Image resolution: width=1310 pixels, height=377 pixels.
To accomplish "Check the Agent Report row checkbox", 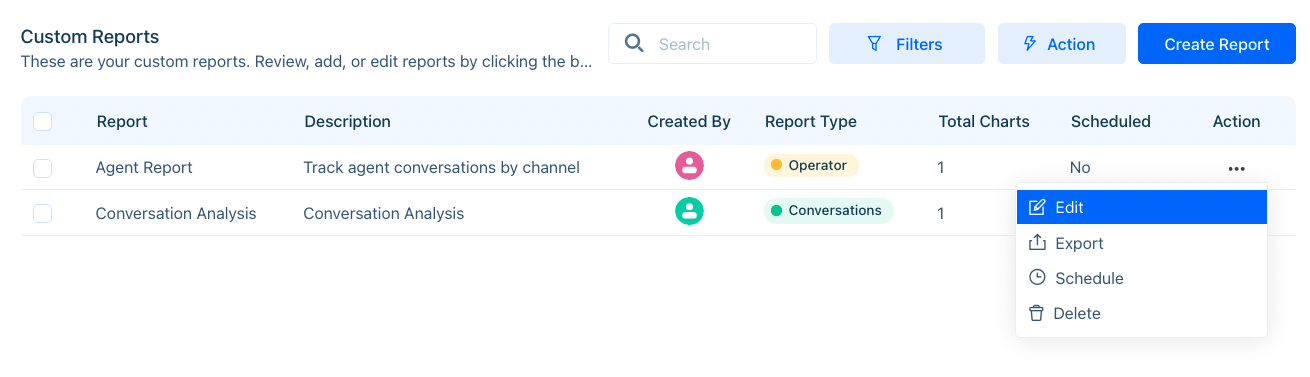I will click(43, 168).
